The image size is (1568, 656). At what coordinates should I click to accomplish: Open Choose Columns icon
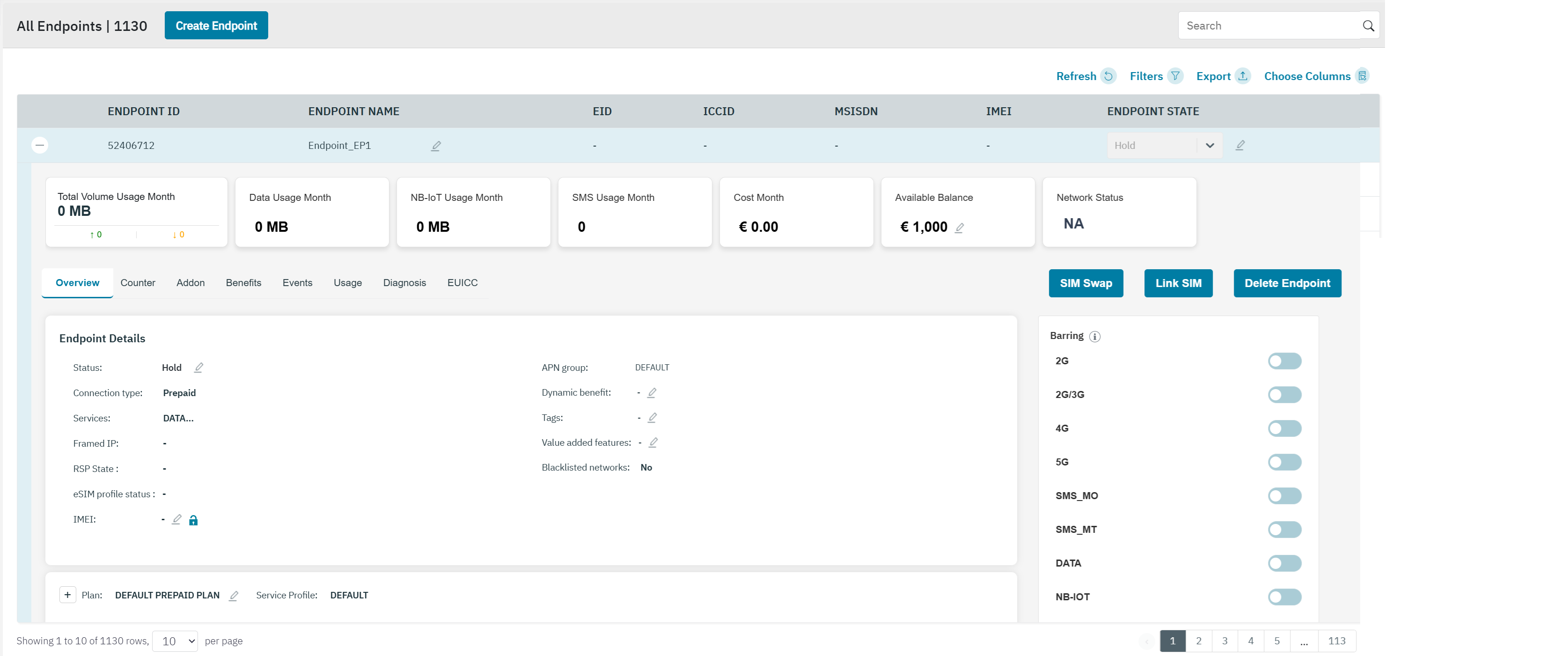click(x=1362, y=76)
